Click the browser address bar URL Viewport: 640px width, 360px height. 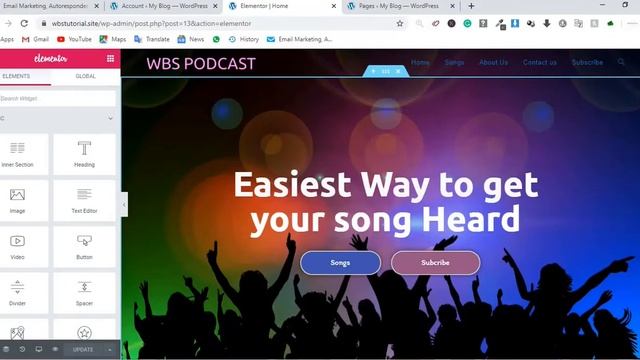click(151, 24)
